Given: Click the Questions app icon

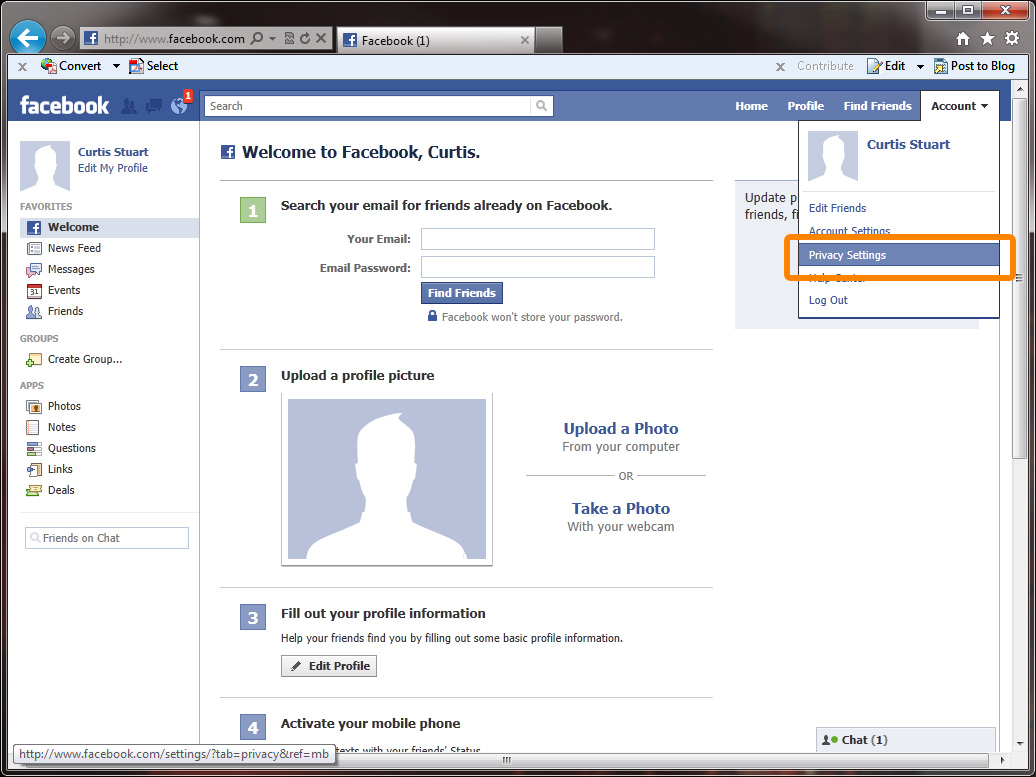Looking at the screenshot, I should pos(34,449).
